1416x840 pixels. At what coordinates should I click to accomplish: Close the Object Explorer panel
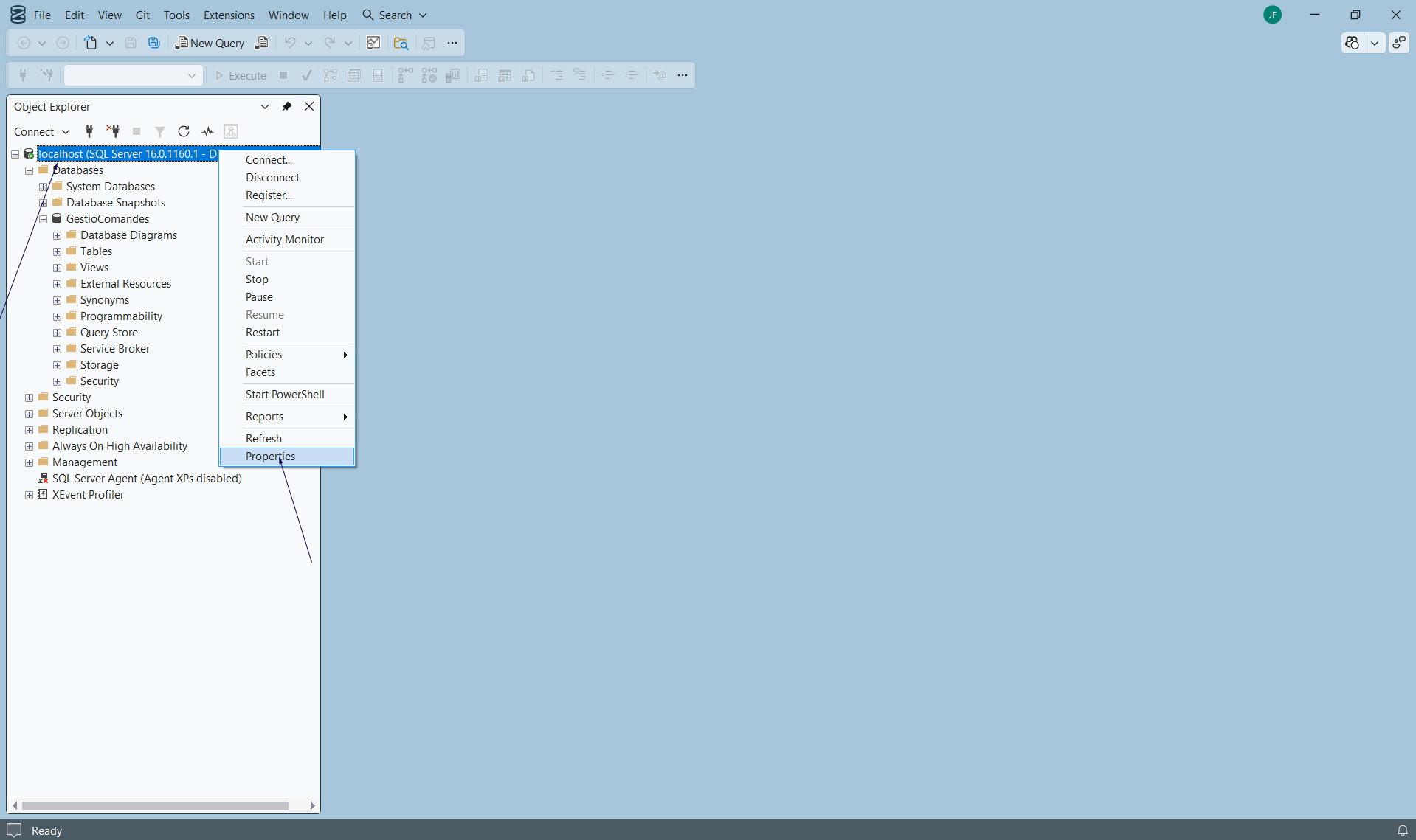point(309,106)
